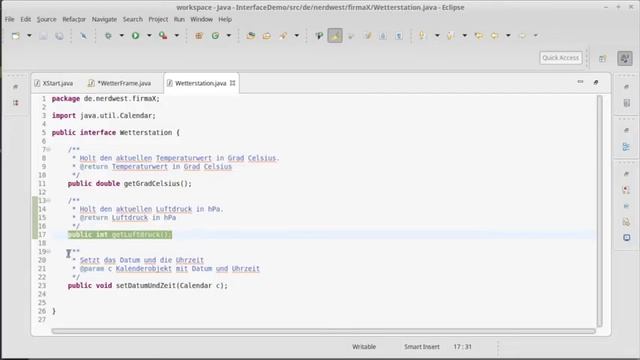This screenshot has height=360, width=640.
Task: Open the Search dropdown arrow
Action: pos(297,36)
